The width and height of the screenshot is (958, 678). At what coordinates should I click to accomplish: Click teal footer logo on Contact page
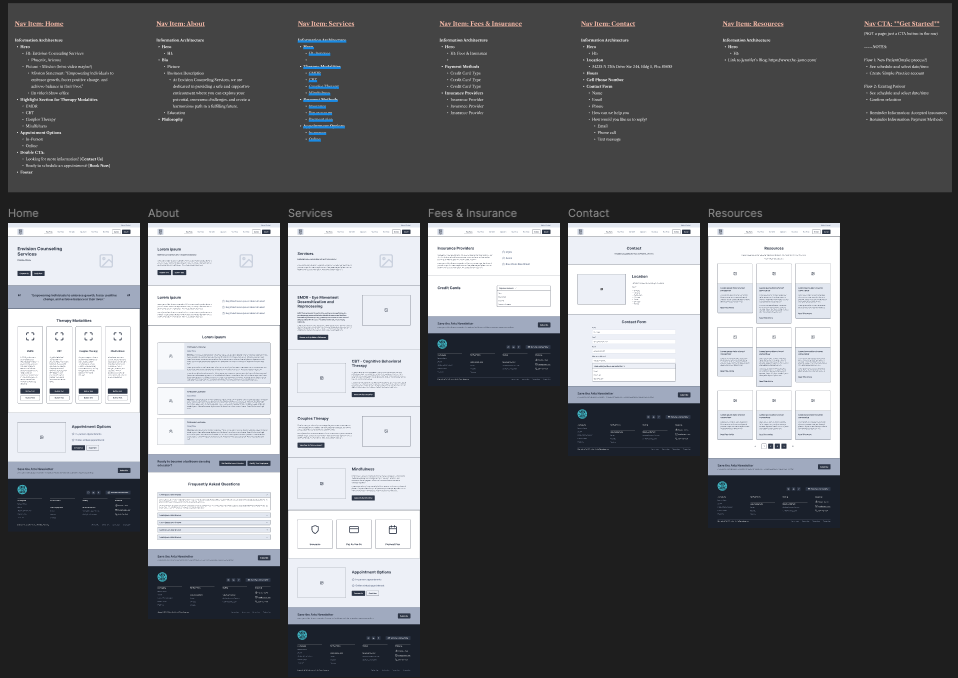pyautogui.click(x=582, y=415)
